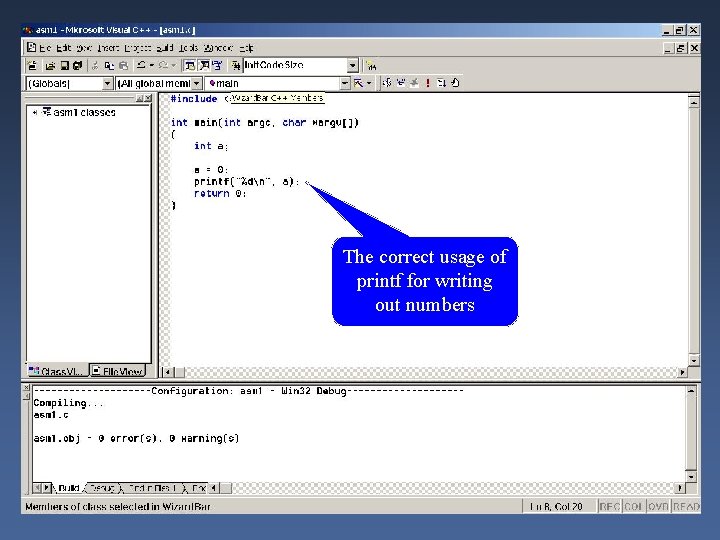Image resolution: width=720 pixels, height=540 pixels.
Task: Click the Open file toolbar icon
Action: click(x=50, y=66)
